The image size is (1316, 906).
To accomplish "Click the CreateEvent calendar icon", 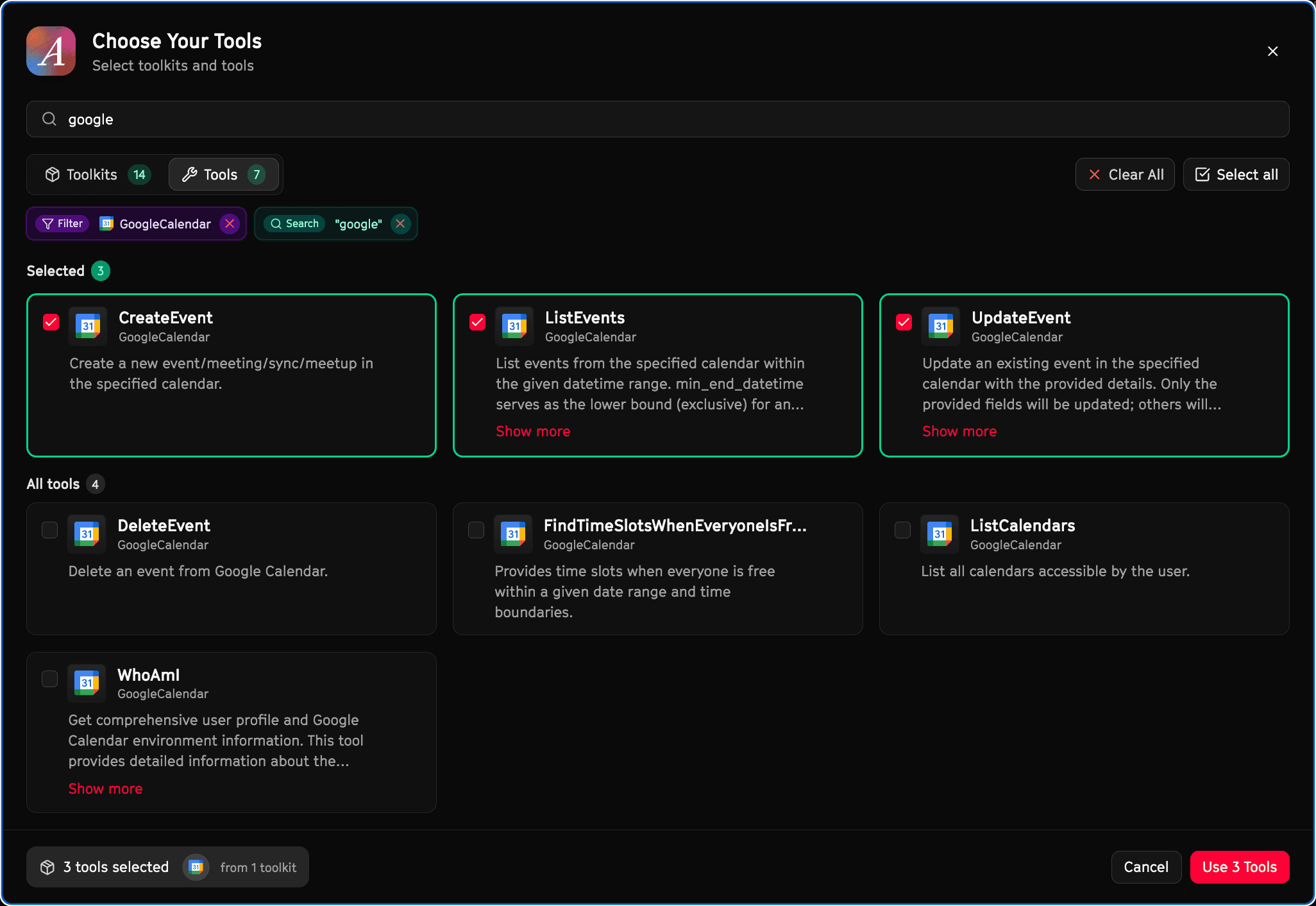I will click(x=88, y=326).
